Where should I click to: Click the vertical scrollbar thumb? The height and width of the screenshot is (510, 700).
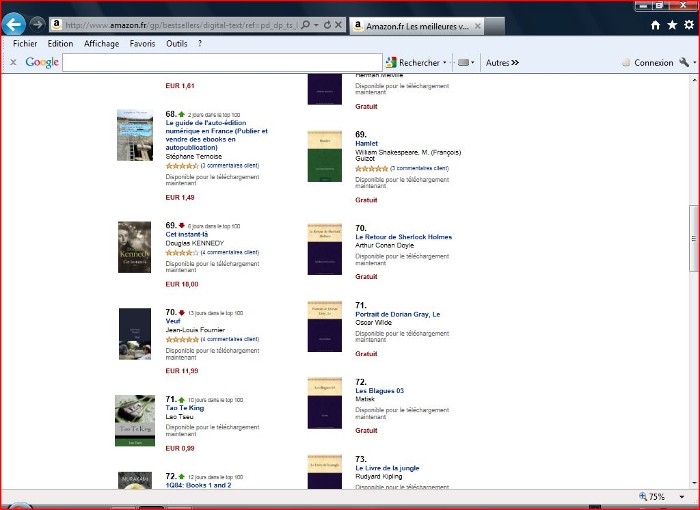pyautogui.click(x=694, y=238)
